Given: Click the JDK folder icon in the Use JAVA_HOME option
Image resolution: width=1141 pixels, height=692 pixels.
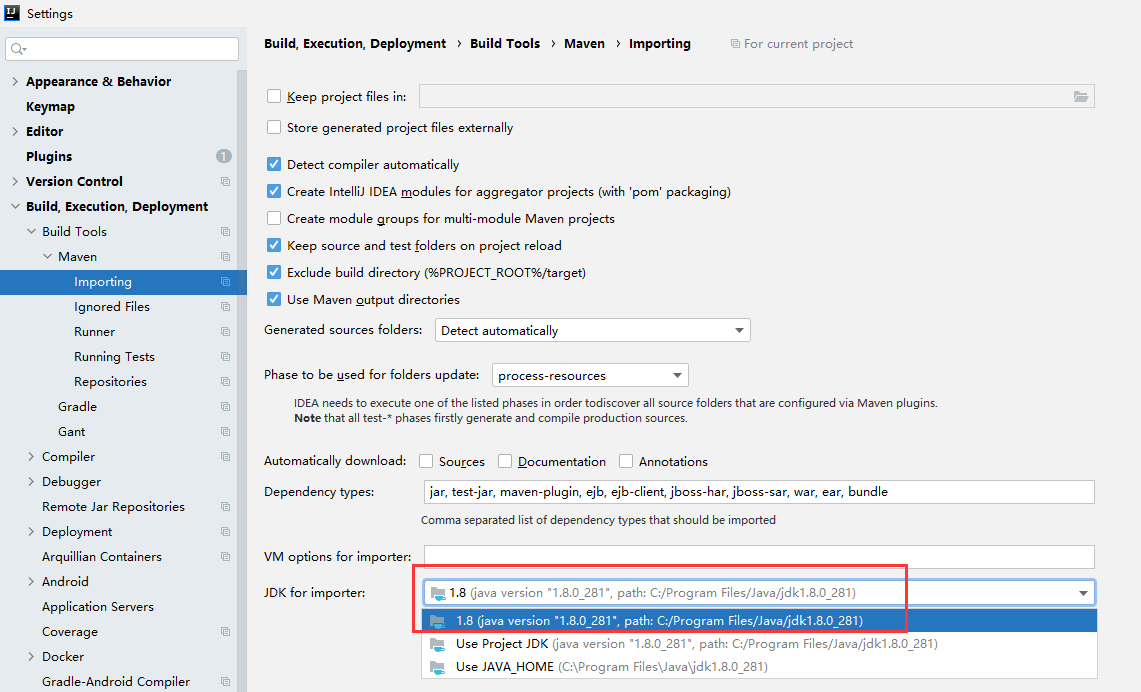Looking at the screenshot, I should [437, 667].
